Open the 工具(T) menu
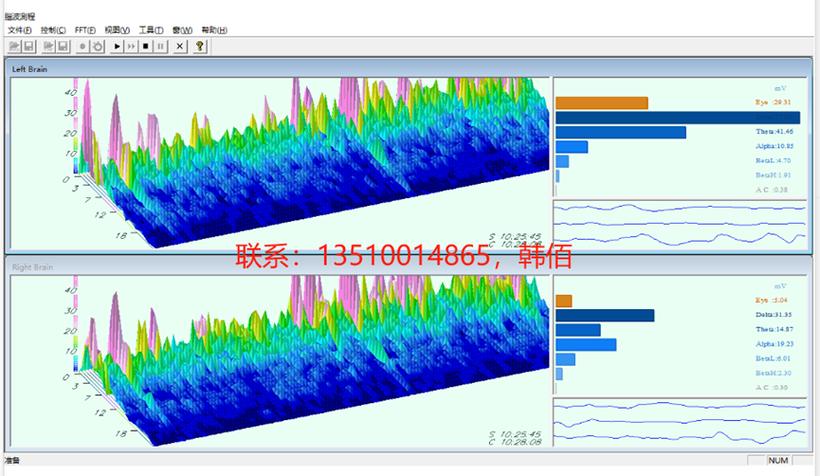The height and width of the screenshot is (476, 820). [x=151, y=30]
